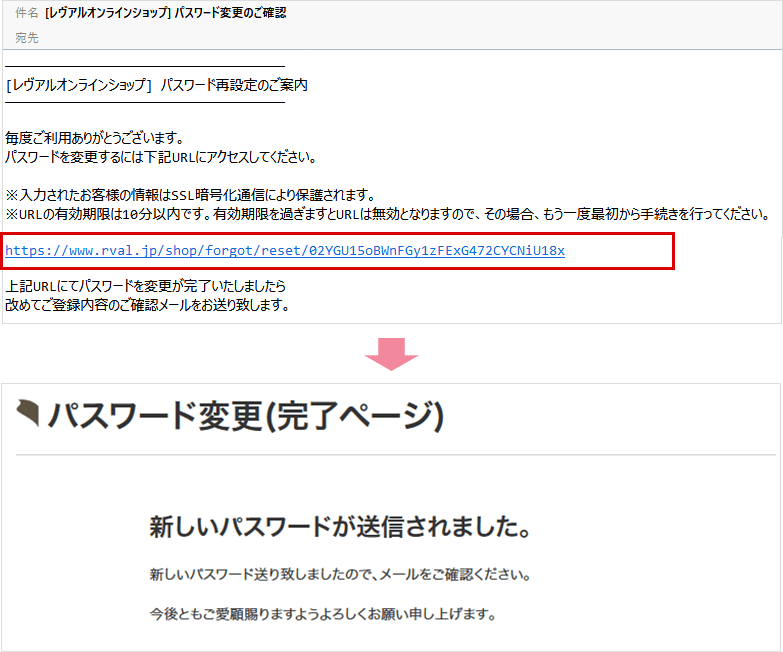Screen dimensions: 783x652
Task: Click the メールをご確認ください message
Action: (x=340, y=574)
